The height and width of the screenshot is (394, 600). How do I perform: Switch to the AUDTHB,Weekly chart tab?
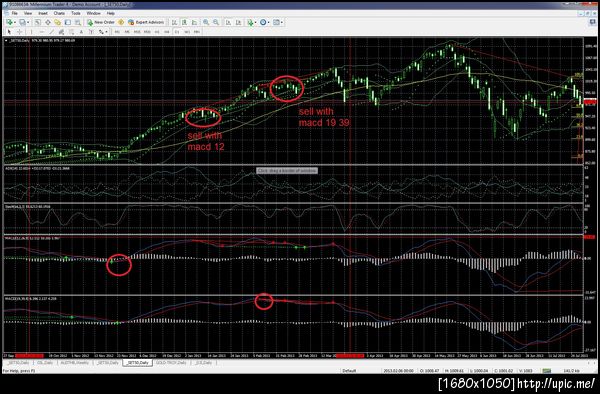(74, 362)
